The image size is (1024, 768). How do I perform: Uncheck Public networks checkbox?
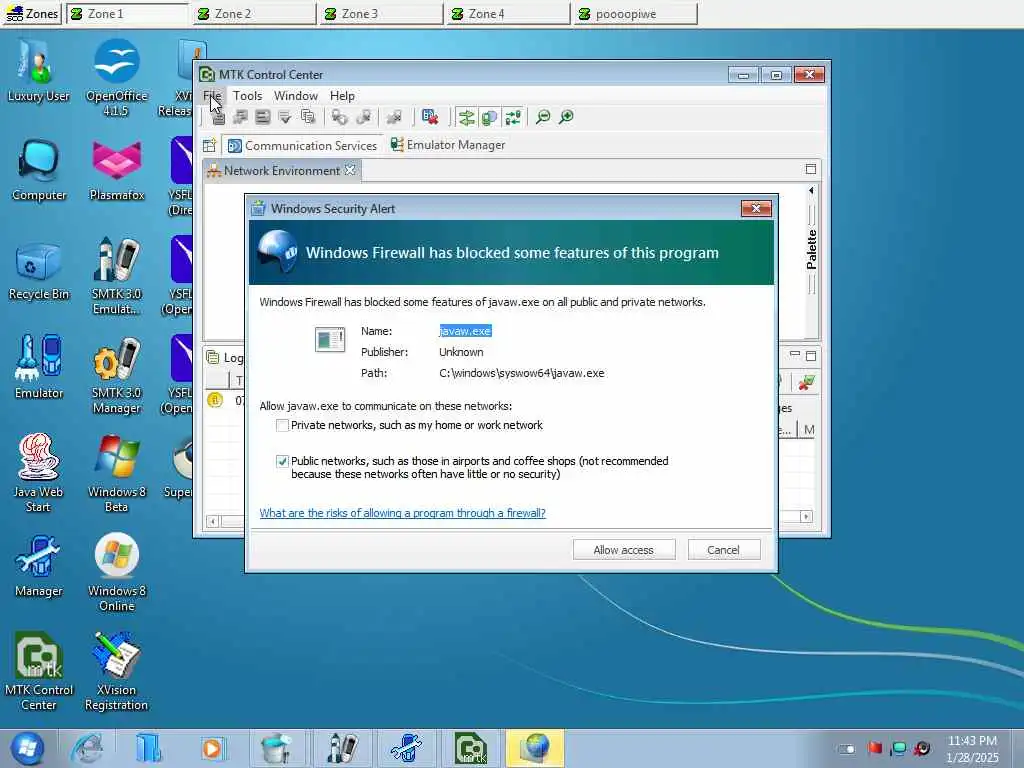(x=282, y=461)
